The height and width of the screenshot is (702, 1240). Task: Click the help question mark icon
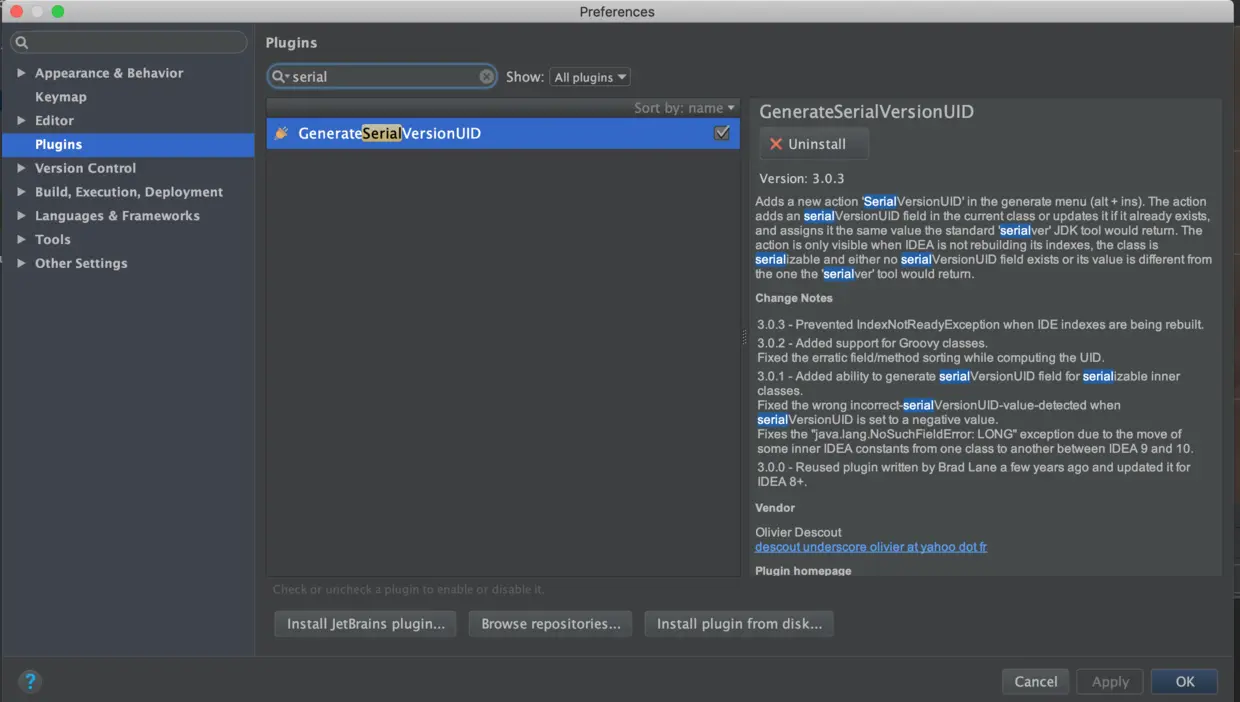click(30, 682)
